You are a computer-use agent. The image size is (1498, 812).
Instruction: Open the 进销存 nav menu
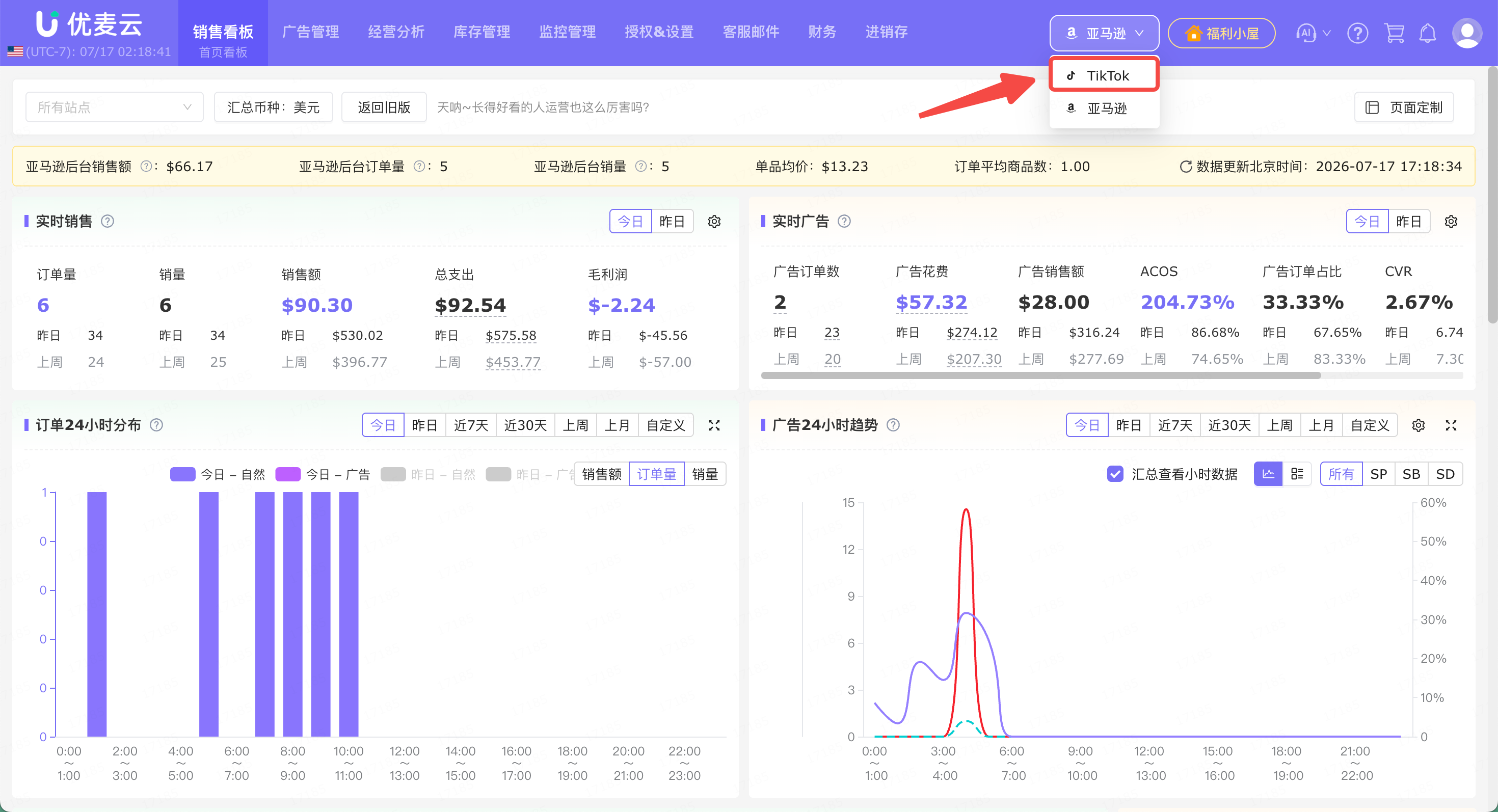tap(886, 32)
